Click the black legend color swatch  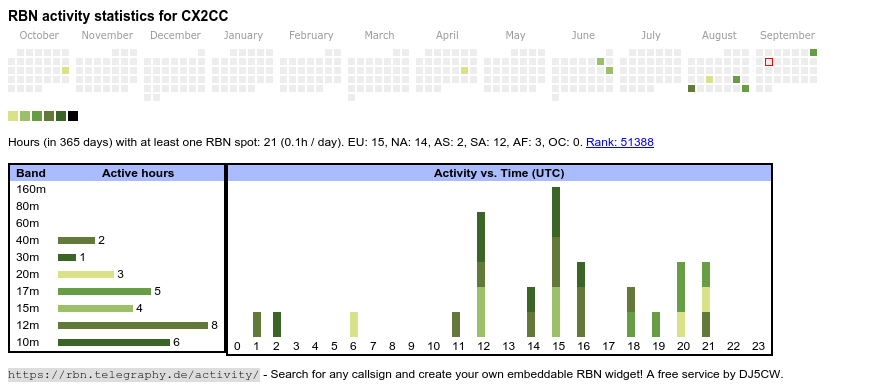pyautogui.click(x=73, y=116)
